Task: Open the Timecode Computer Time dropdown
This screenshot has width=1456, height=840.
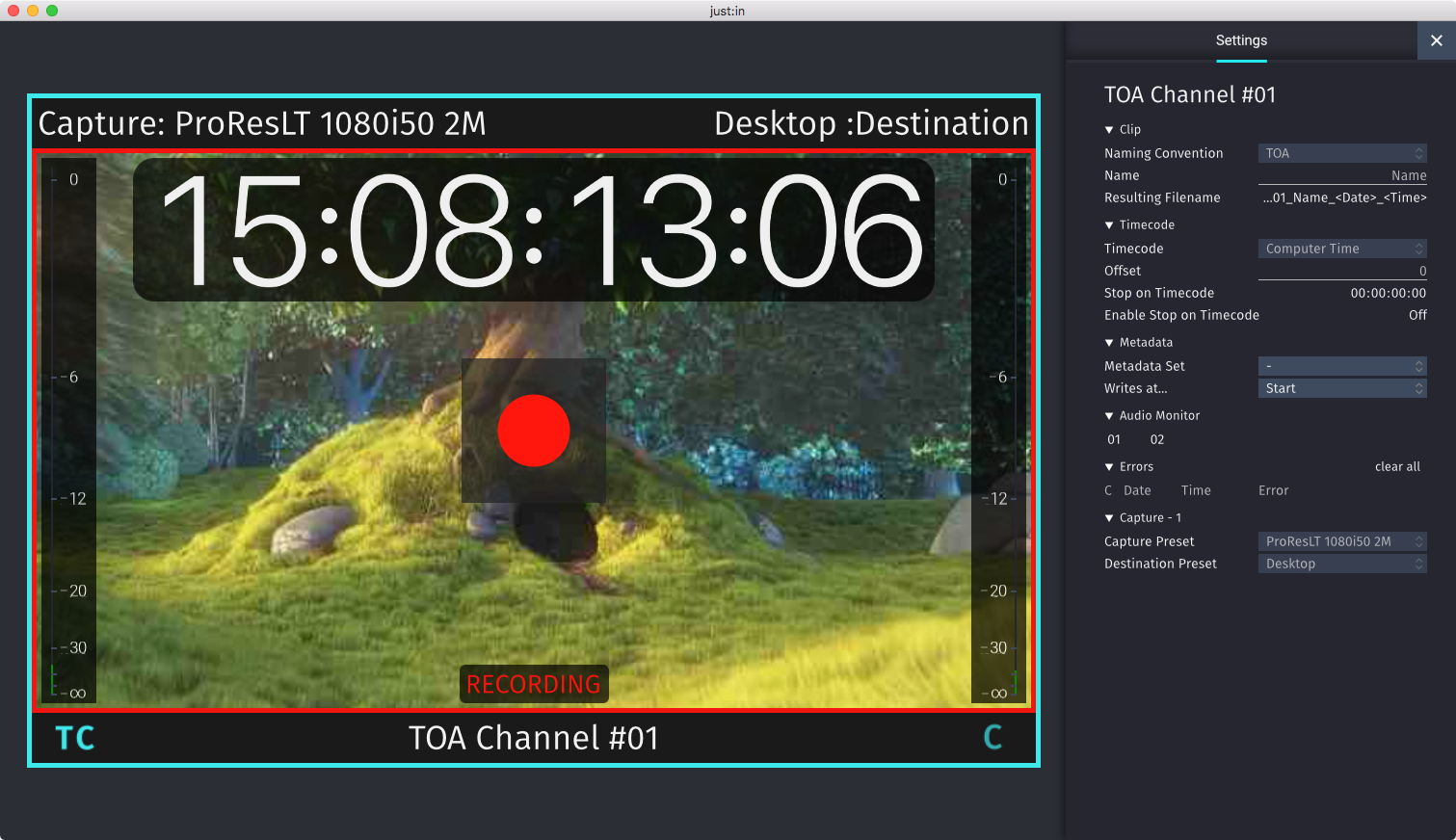Action: pos(1342,249)
